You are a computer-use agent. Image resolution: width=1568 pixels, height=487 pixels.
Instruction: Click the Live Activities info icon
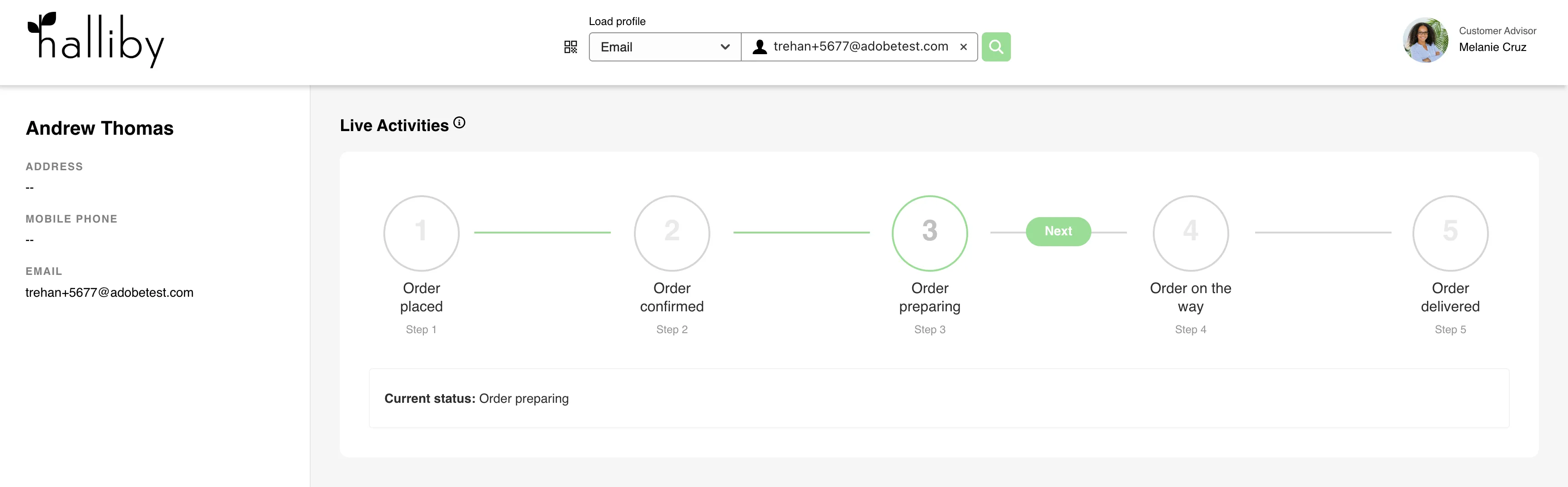point(460,123)
